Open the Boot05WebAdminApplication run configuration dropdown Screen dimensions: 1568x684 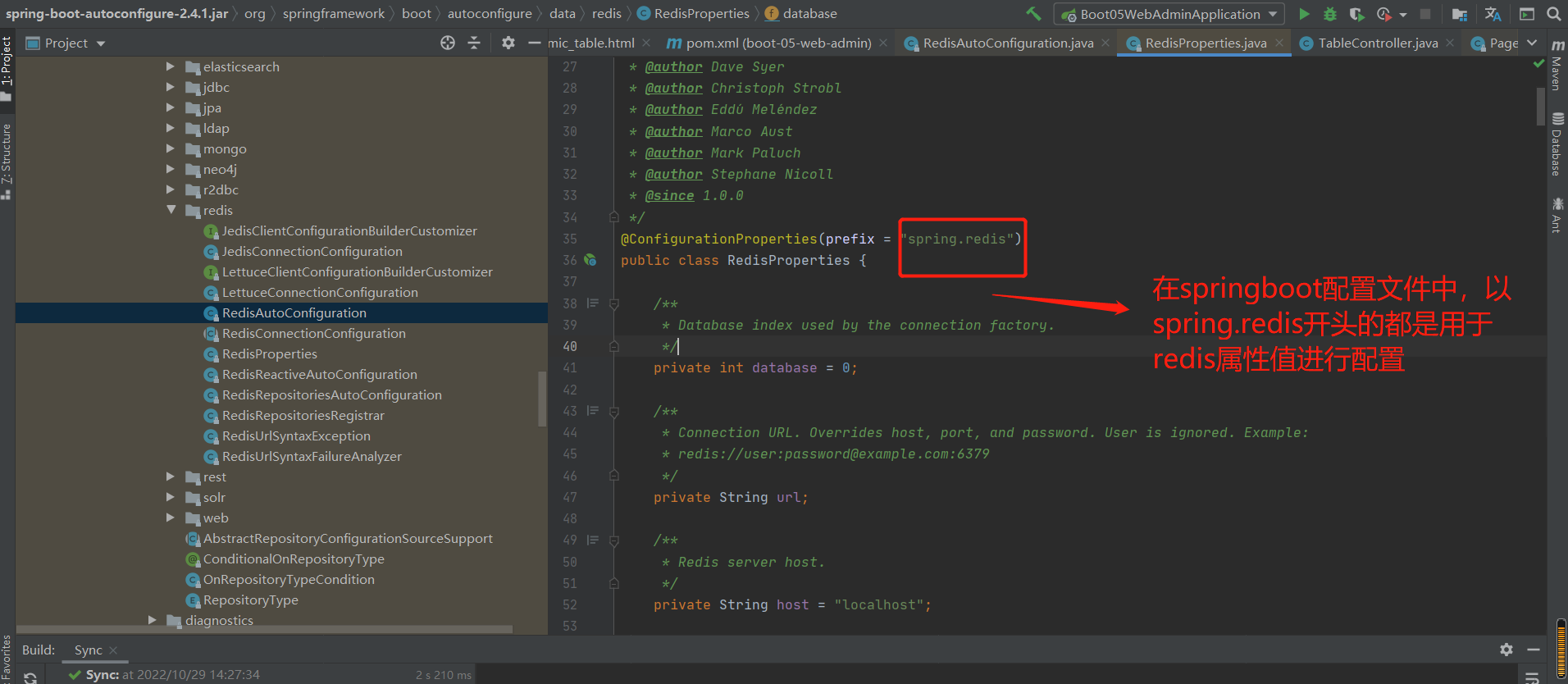pyautogui.click(x=1170, y=14)
